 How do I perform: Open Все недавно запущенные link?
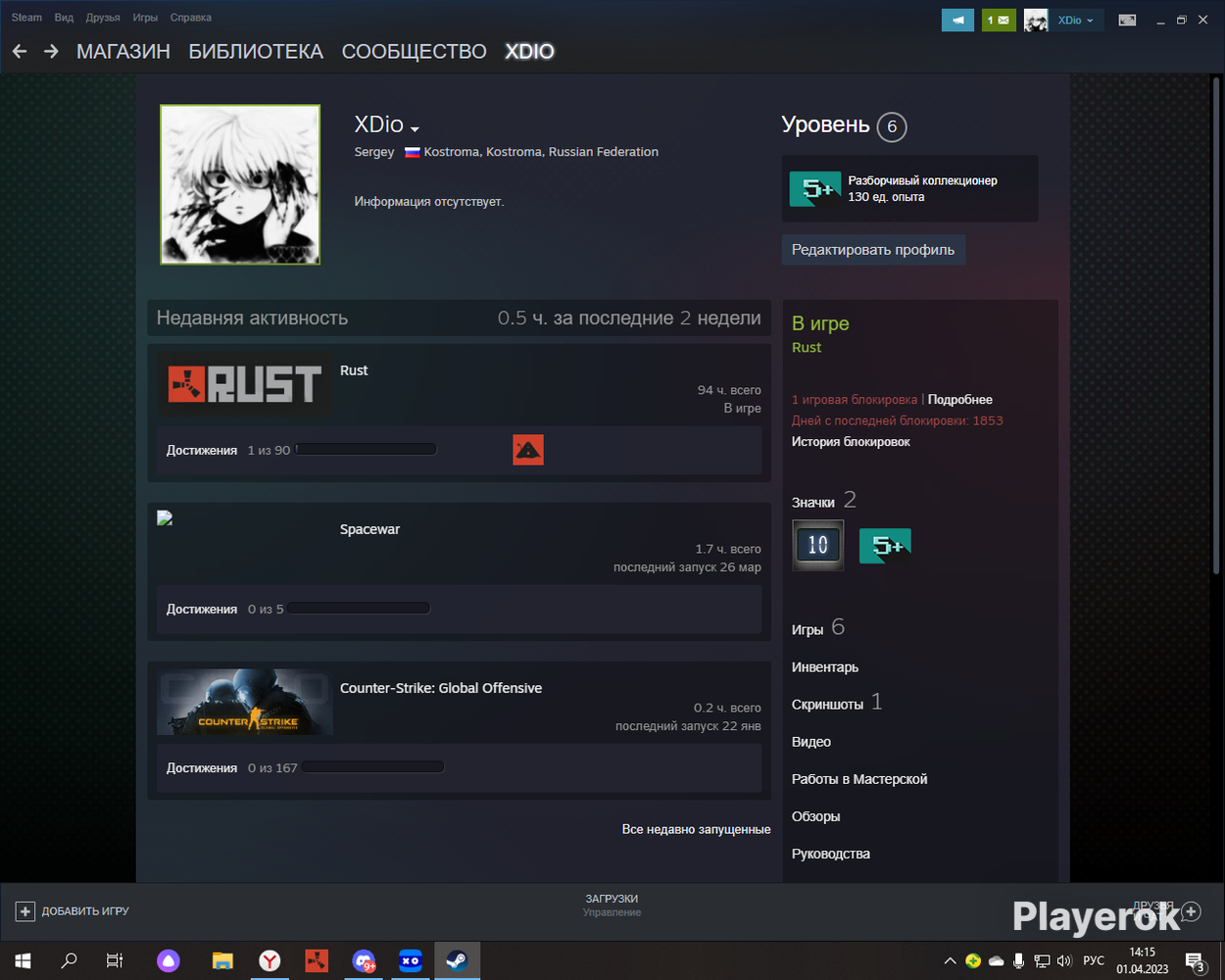696,829
